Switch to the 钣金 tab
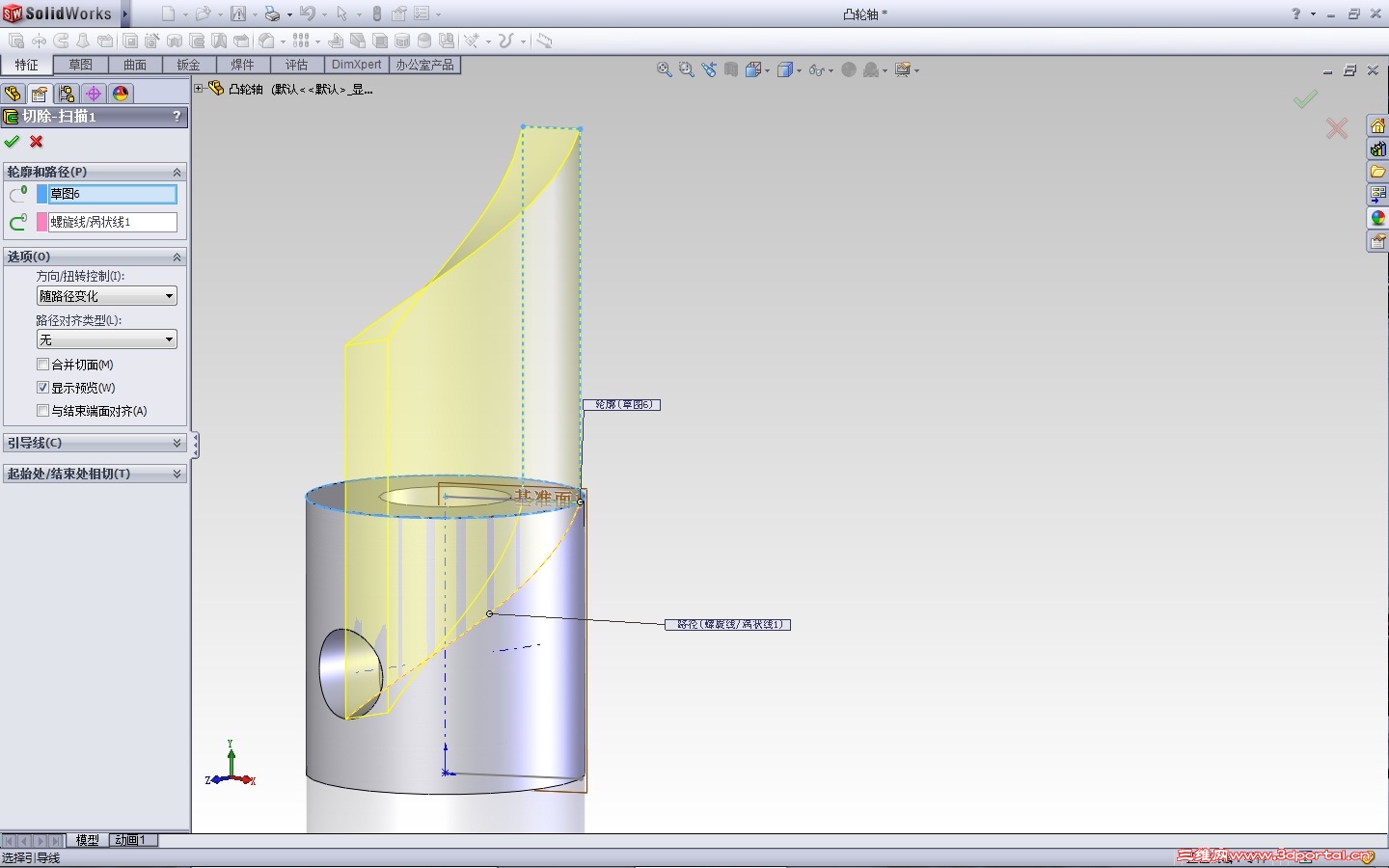 [x=189, y=65]
